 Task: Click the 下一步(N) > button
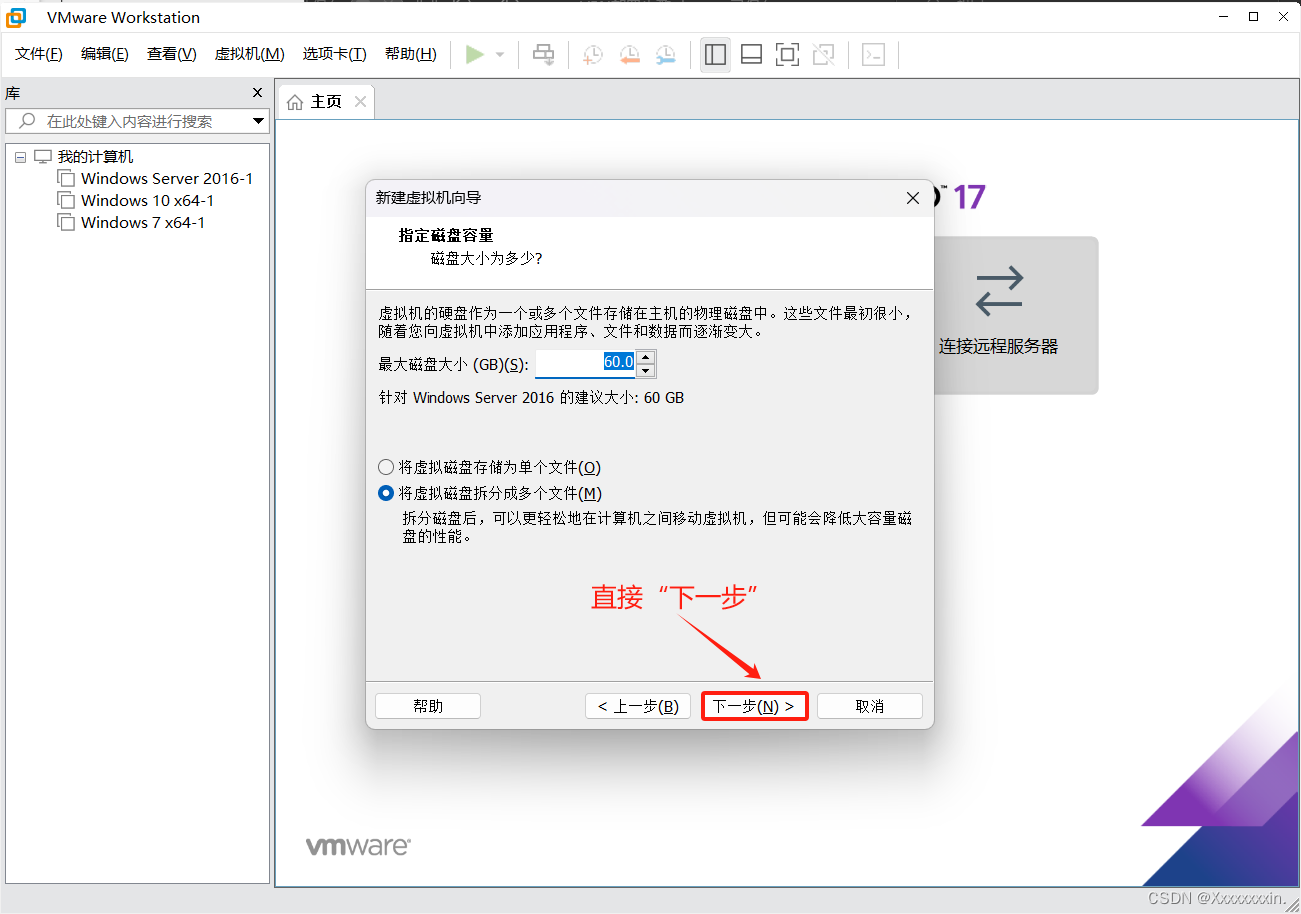tap(754, 706)
